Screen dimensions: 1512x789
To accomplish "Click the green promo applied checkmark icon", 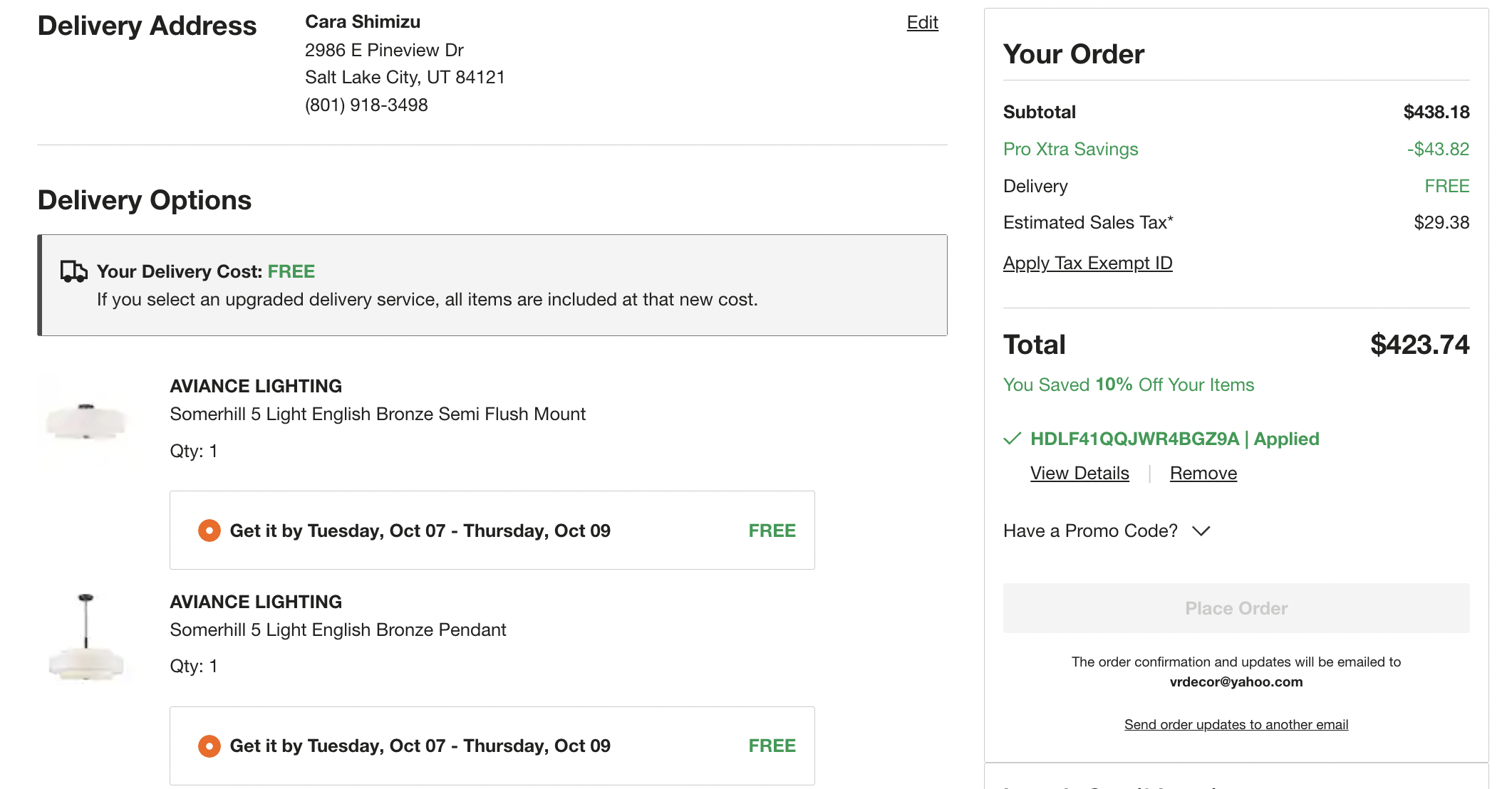I will 1012,439.
